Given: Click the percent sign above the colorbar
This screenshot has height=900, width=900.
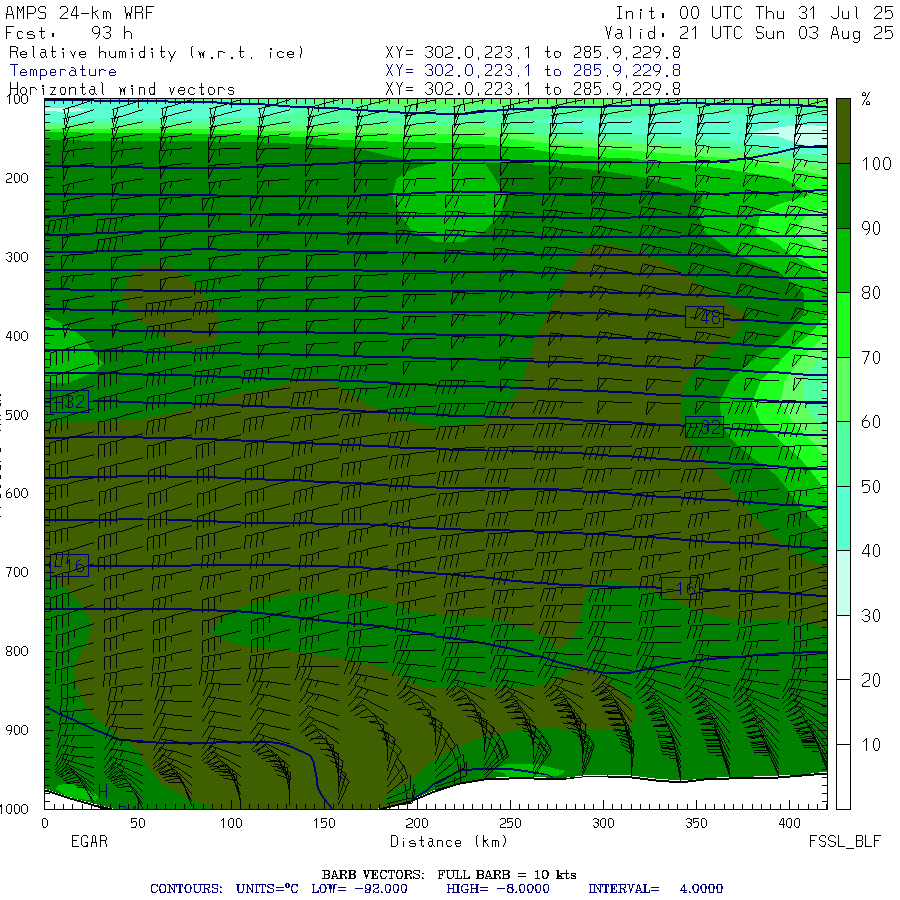Looking at the screenshot, I should 866,99.
